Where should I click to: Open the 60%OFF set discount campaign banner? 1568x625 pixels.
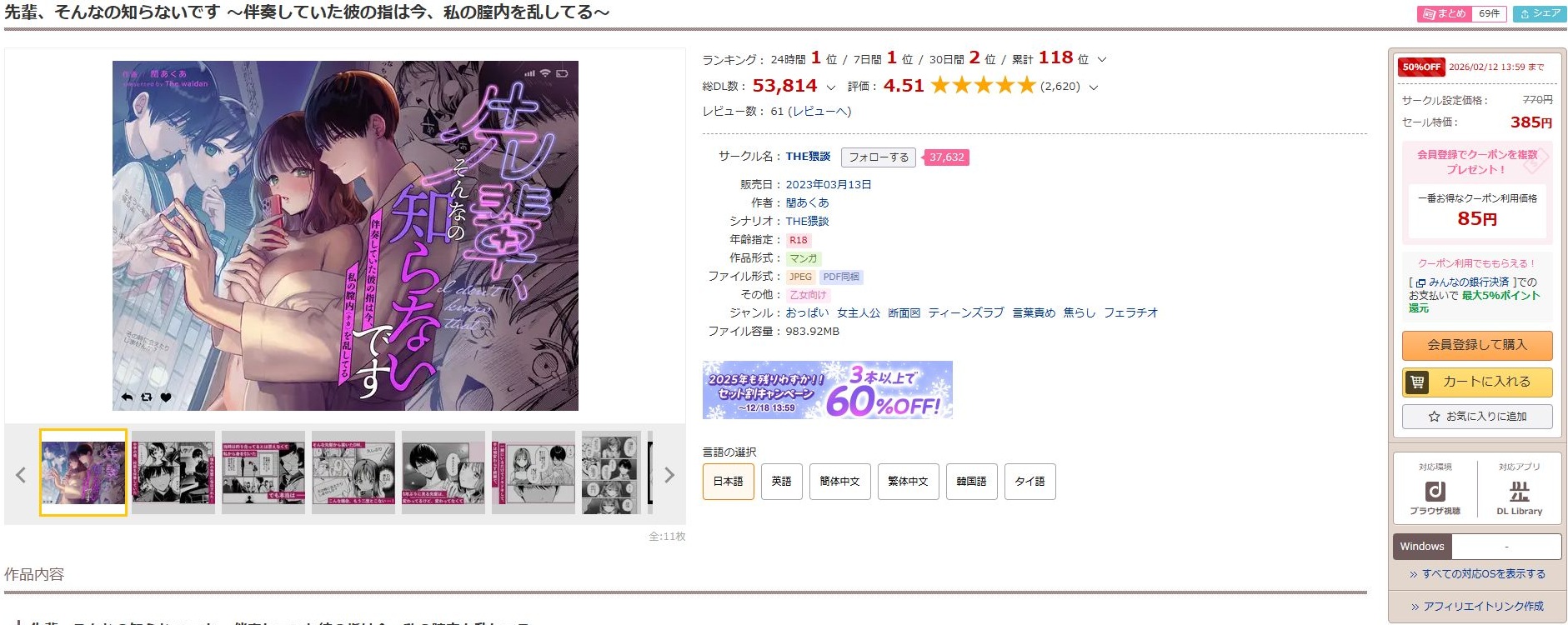coord(827,389)
